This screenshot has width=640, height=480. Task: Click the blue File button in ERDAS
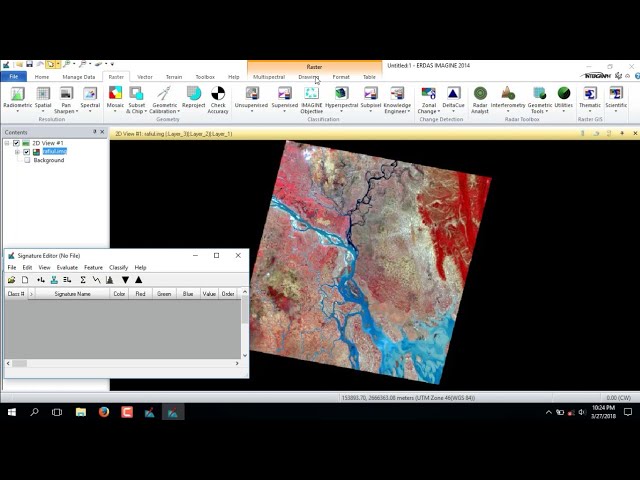point(13,76)
